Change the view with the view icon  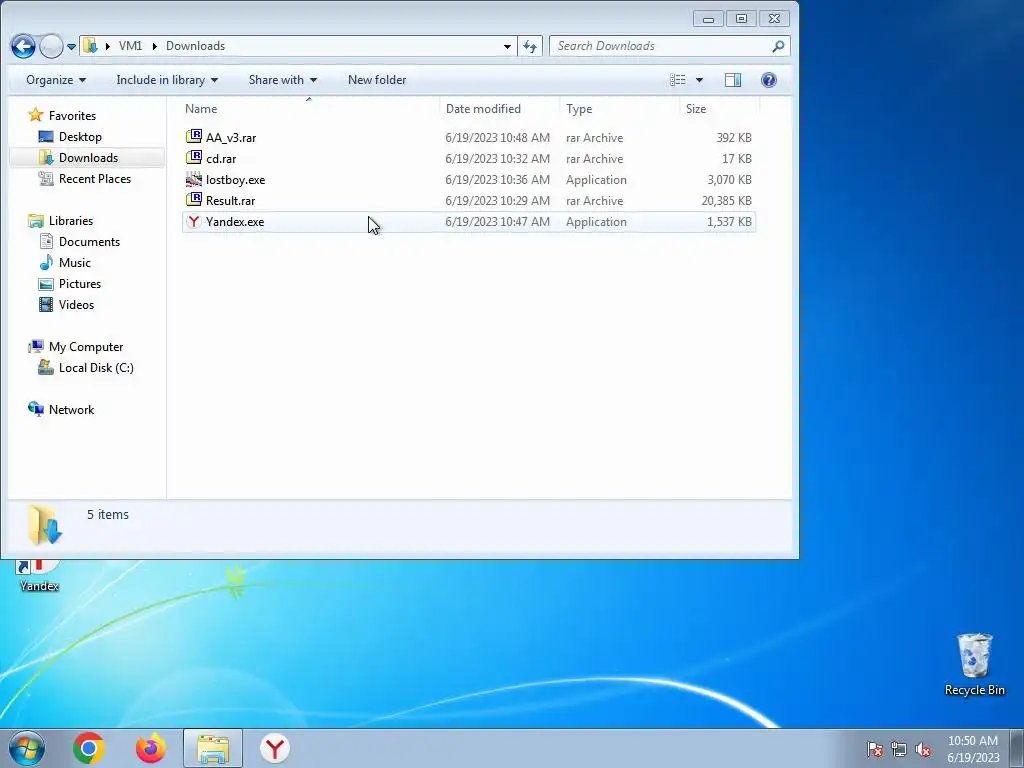(678, 80)
